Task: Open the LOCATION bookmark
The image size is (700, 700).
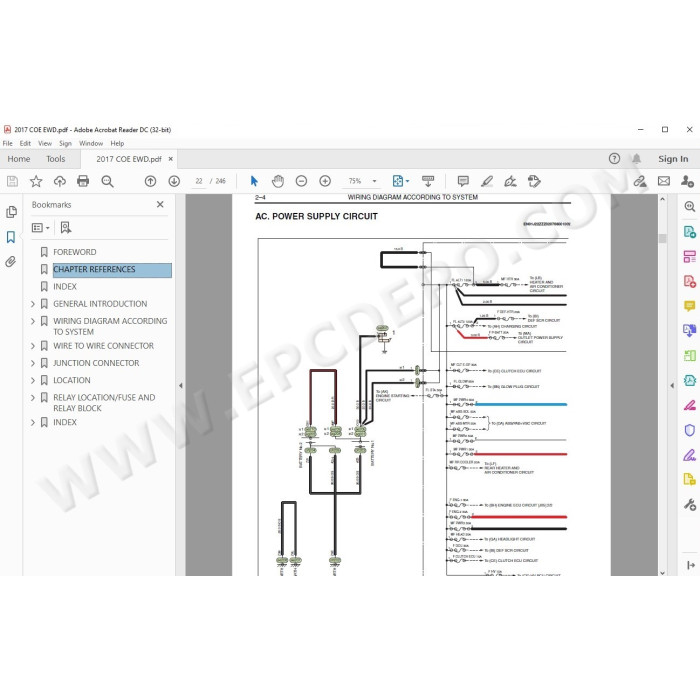Action: click(72, 380)
